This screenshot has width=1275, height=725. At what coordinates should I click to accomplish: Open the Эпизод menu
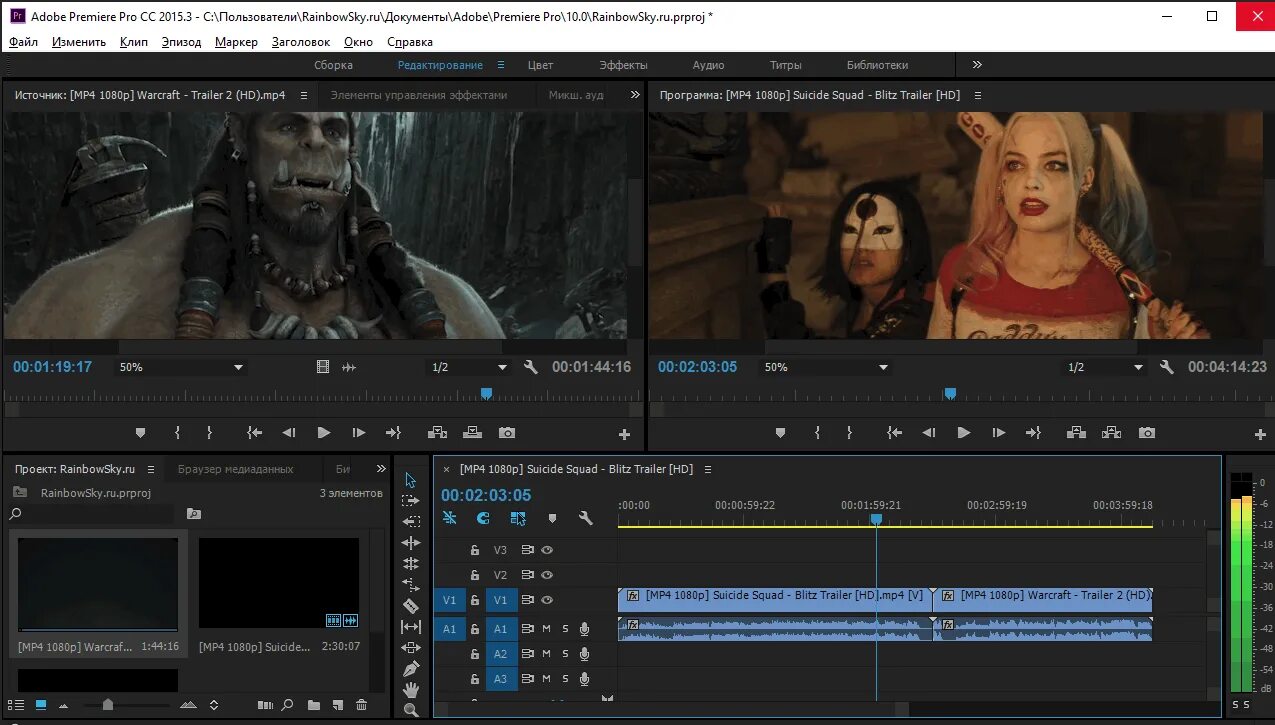[x=181, y=42]
